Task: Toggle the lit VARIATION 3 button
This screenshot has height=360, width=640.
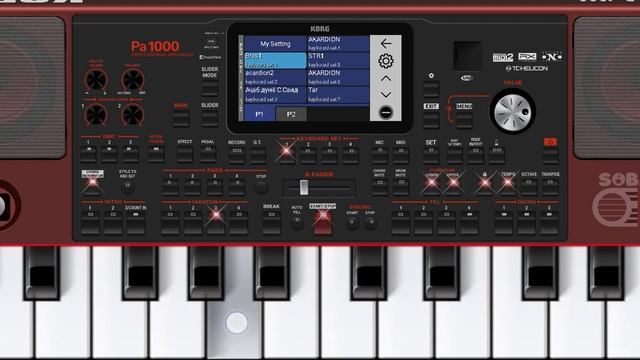Action: (216, 222)
